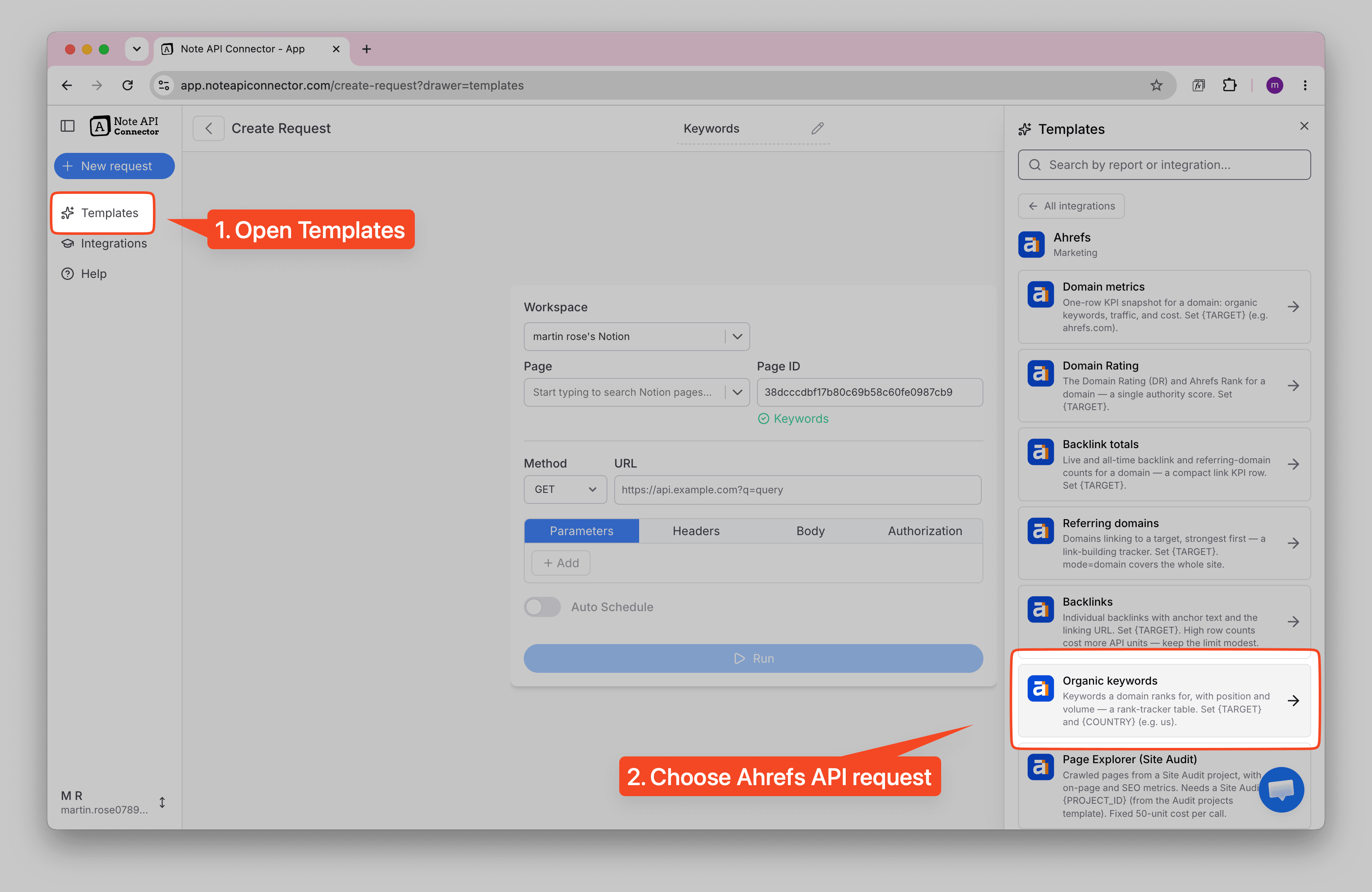Open a new browser tab
This screenshot has height=892, width=1372.
click(367, 49)
